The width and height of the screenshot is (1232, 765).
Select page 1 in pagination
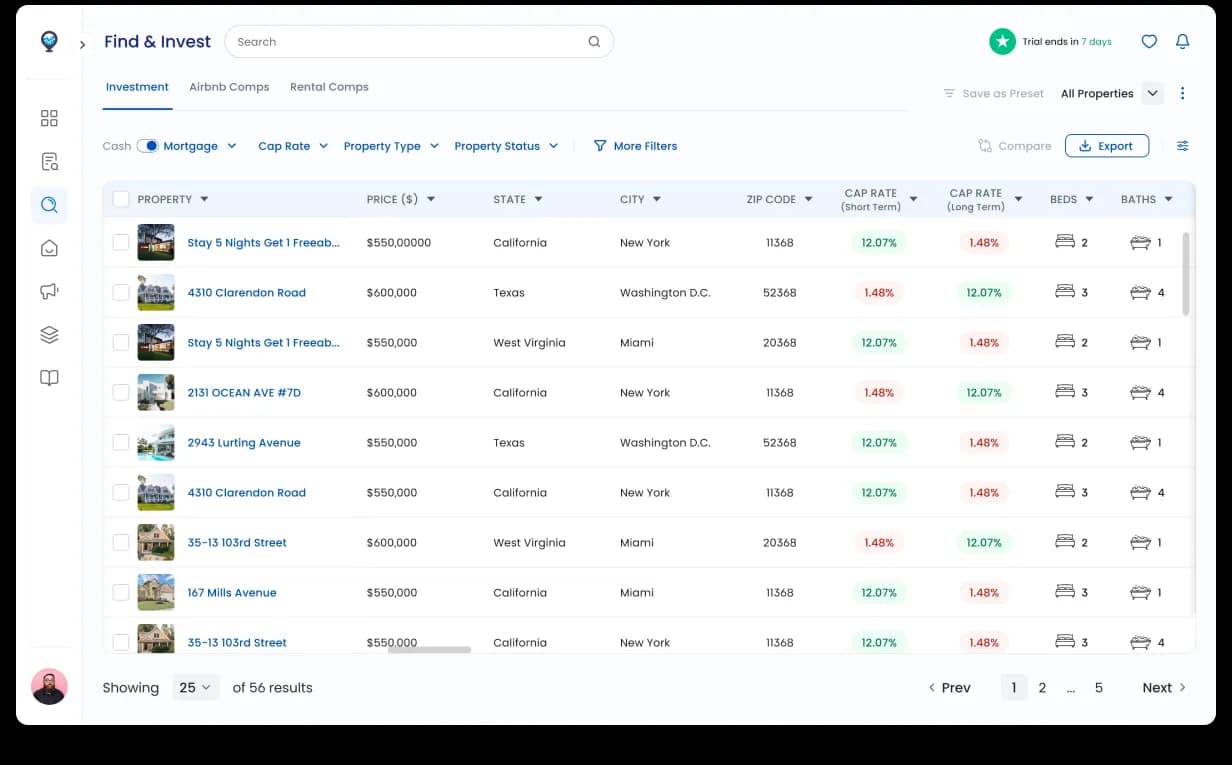pyautogui.click(x=1014, y=687)
